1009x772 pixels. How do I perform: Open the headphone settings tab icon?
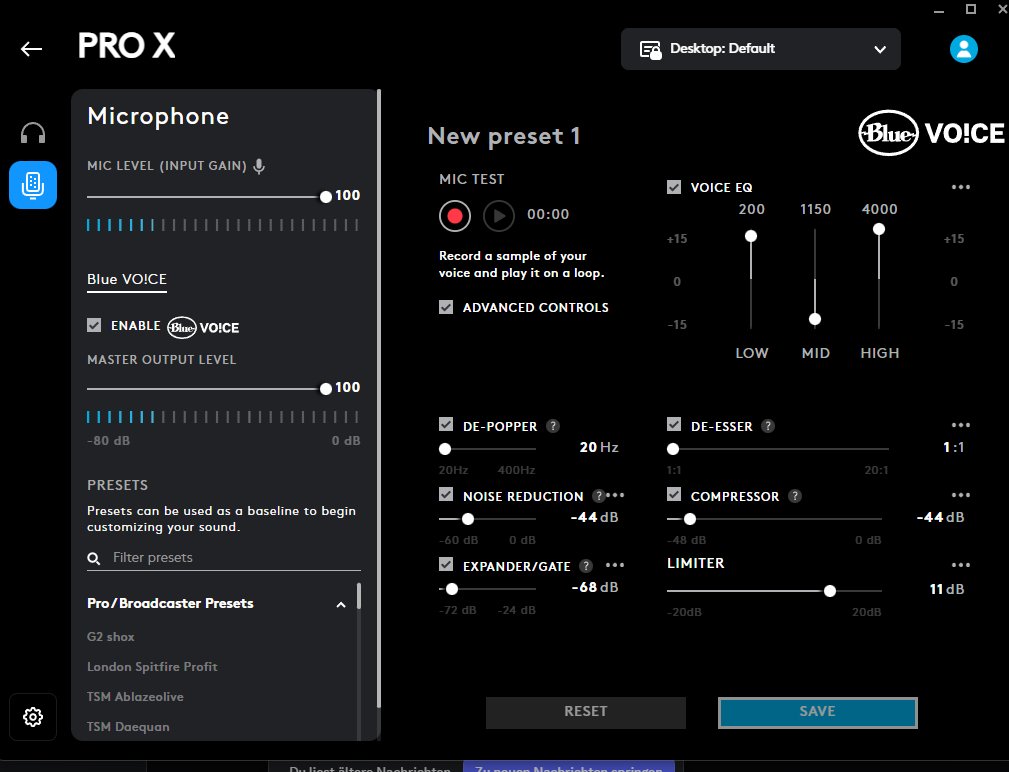[33, 133]
